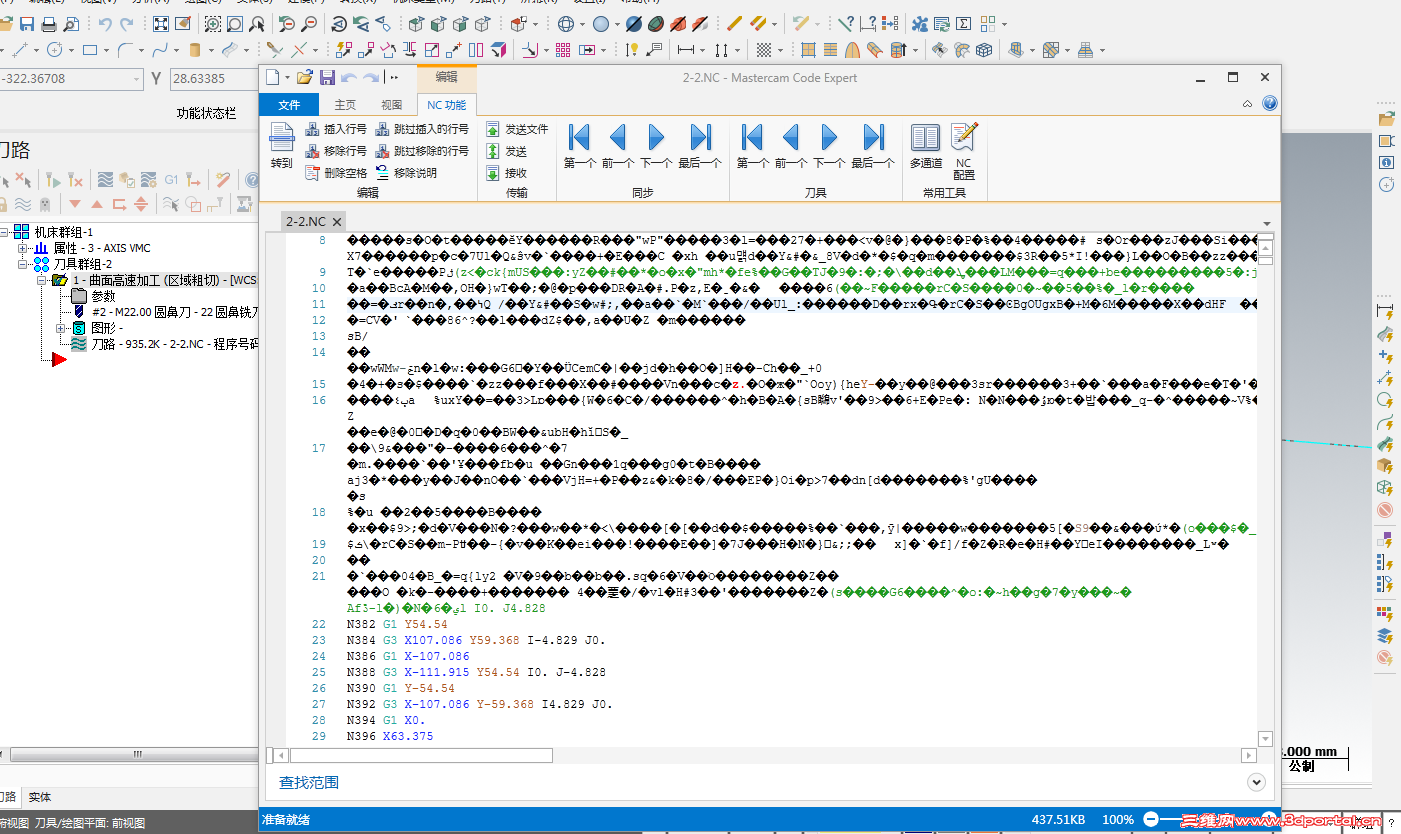Open the X coordinate dropdown
The width and height of the screenshot is (1401, 834).
coord(137,79)
